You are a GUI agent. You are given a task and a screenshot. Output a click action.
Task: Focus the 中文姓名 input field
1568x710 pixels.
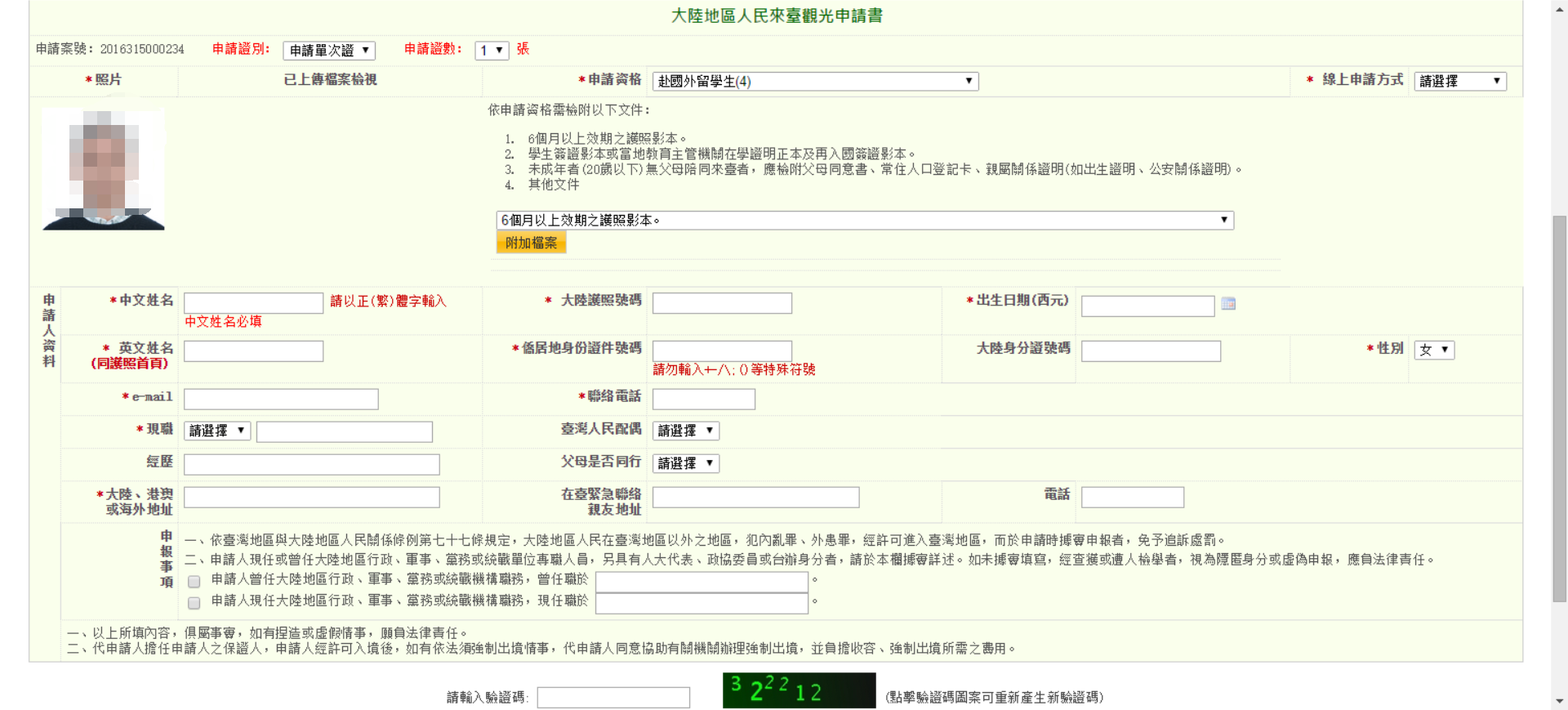(x=253, y=303)
